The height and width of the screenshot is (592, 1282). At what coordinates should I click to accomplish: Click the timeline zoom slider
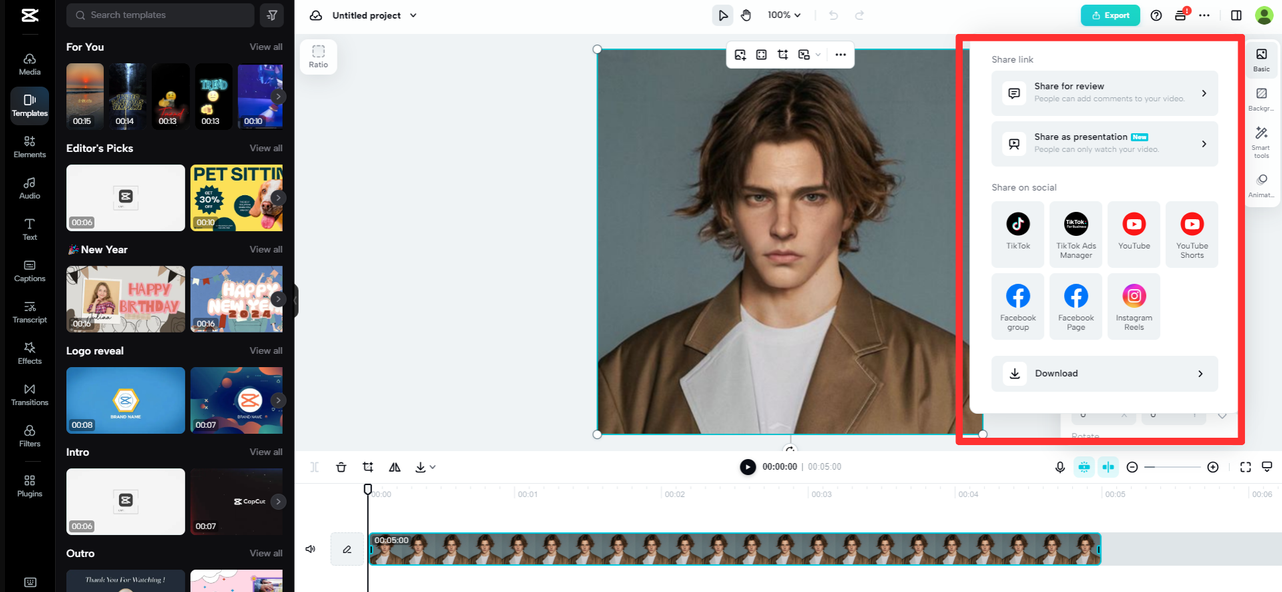tap(1173, 467)
